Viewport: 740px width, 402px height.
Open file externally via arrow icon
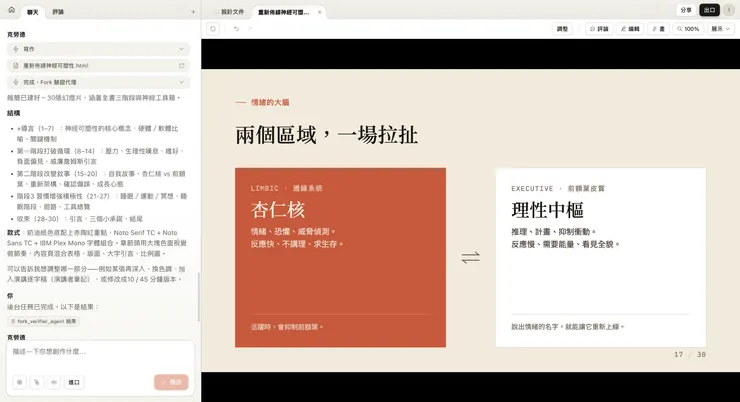(x=182, y=66)
